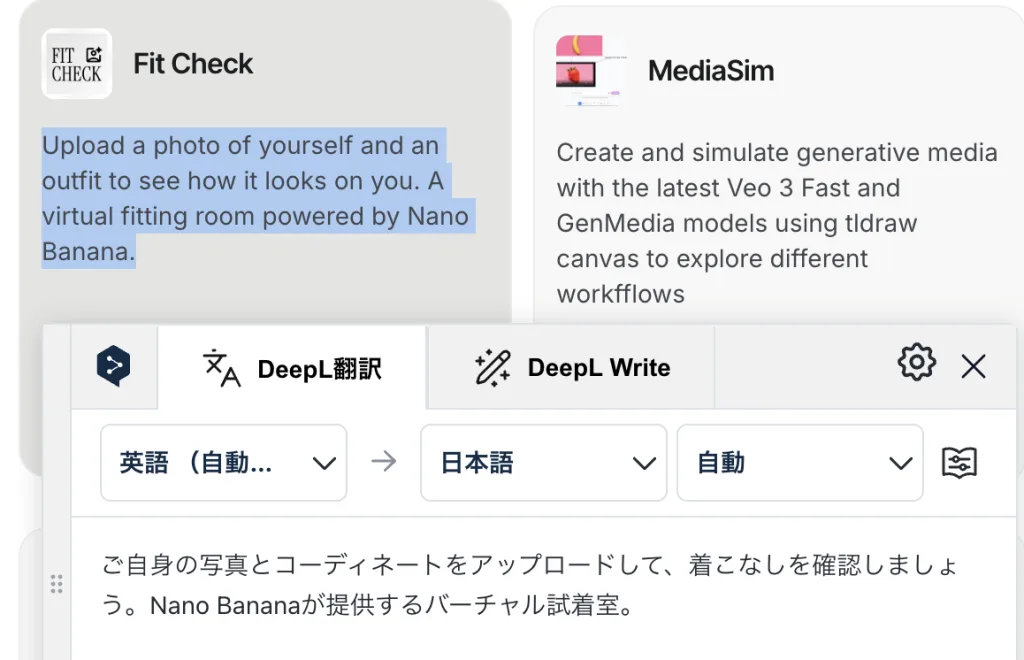The image size is (1024, 660).
Task: Click the DeepL hexagon logo icon
Action: [114, 366]
